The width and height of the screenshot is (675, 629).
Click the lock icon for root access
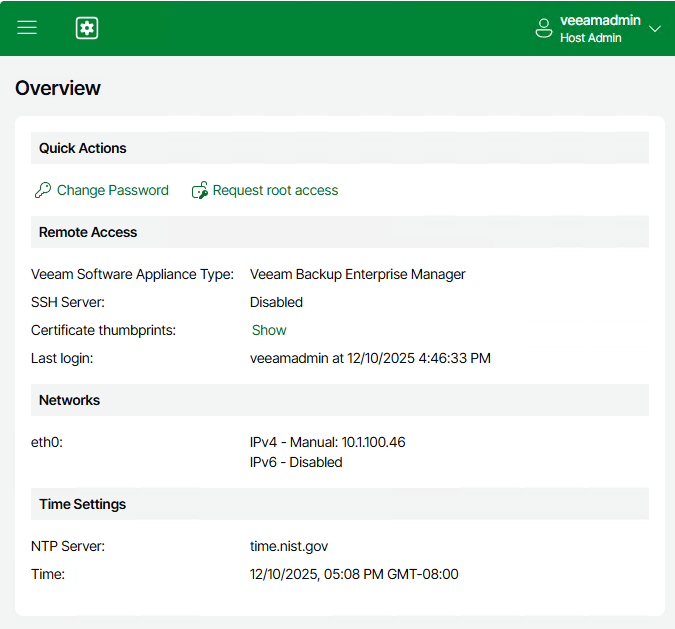(x=200, y=190)
